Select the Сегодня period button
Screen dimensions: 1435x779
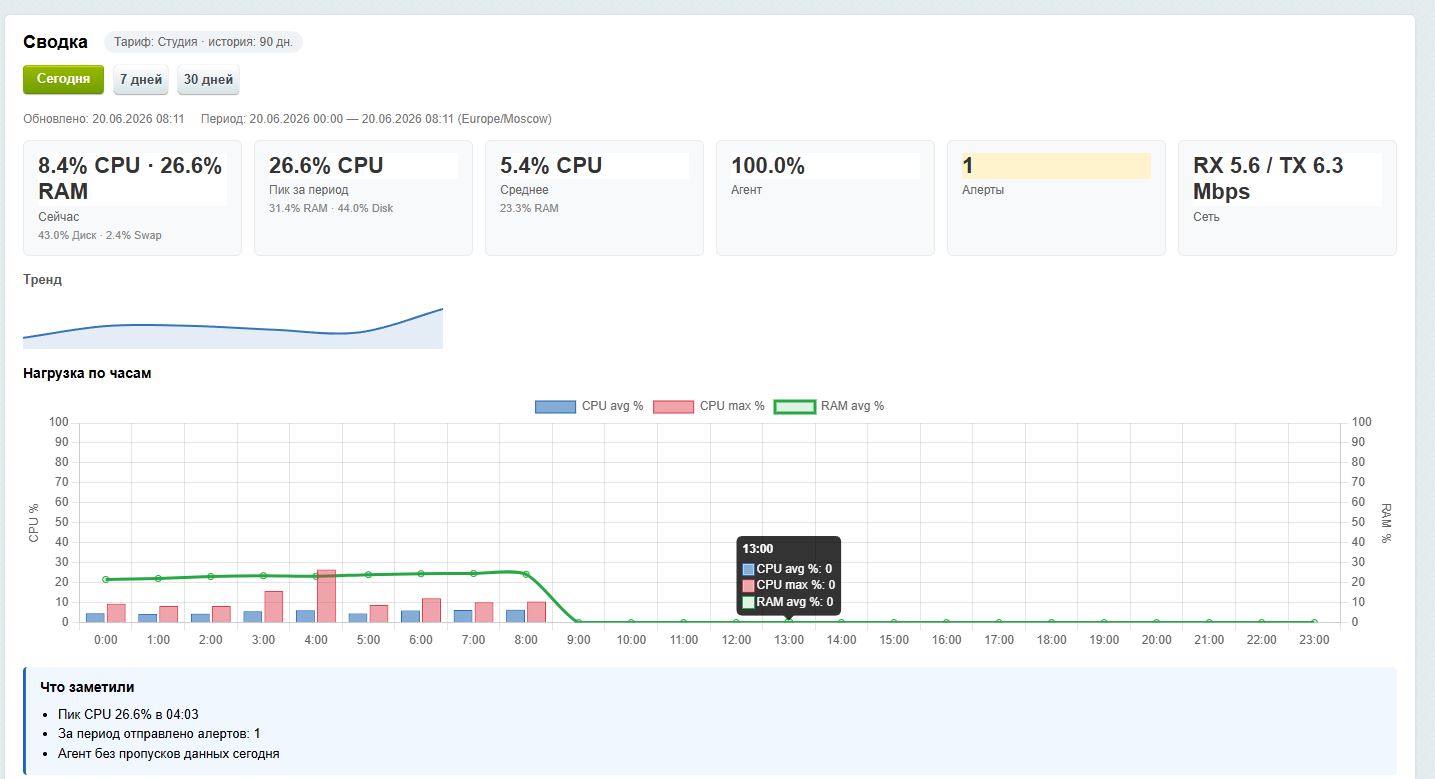(x=63, y=79)
